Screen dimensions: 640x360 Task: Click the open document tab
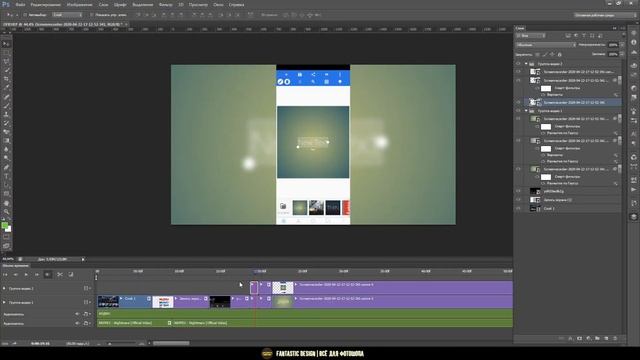[63, 24]
